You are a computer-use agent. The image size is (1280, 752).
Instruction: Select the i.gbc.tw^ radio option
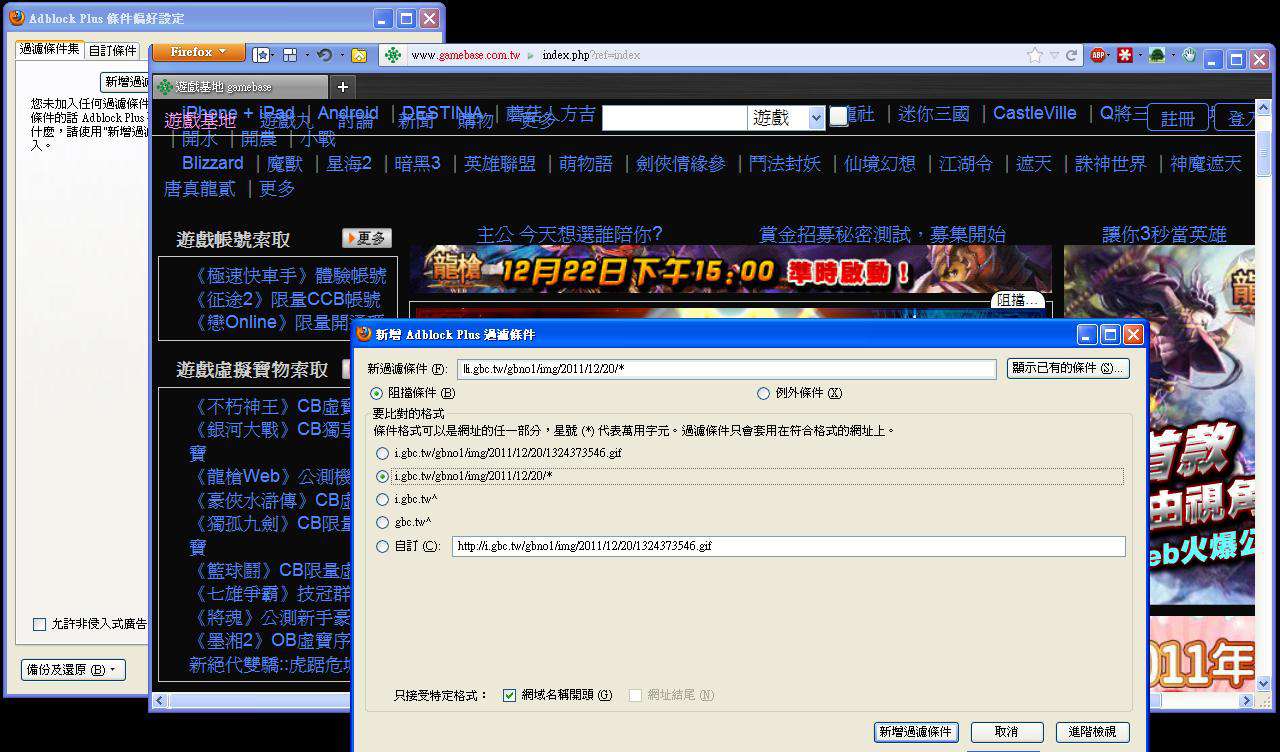[x=382, y=500]
